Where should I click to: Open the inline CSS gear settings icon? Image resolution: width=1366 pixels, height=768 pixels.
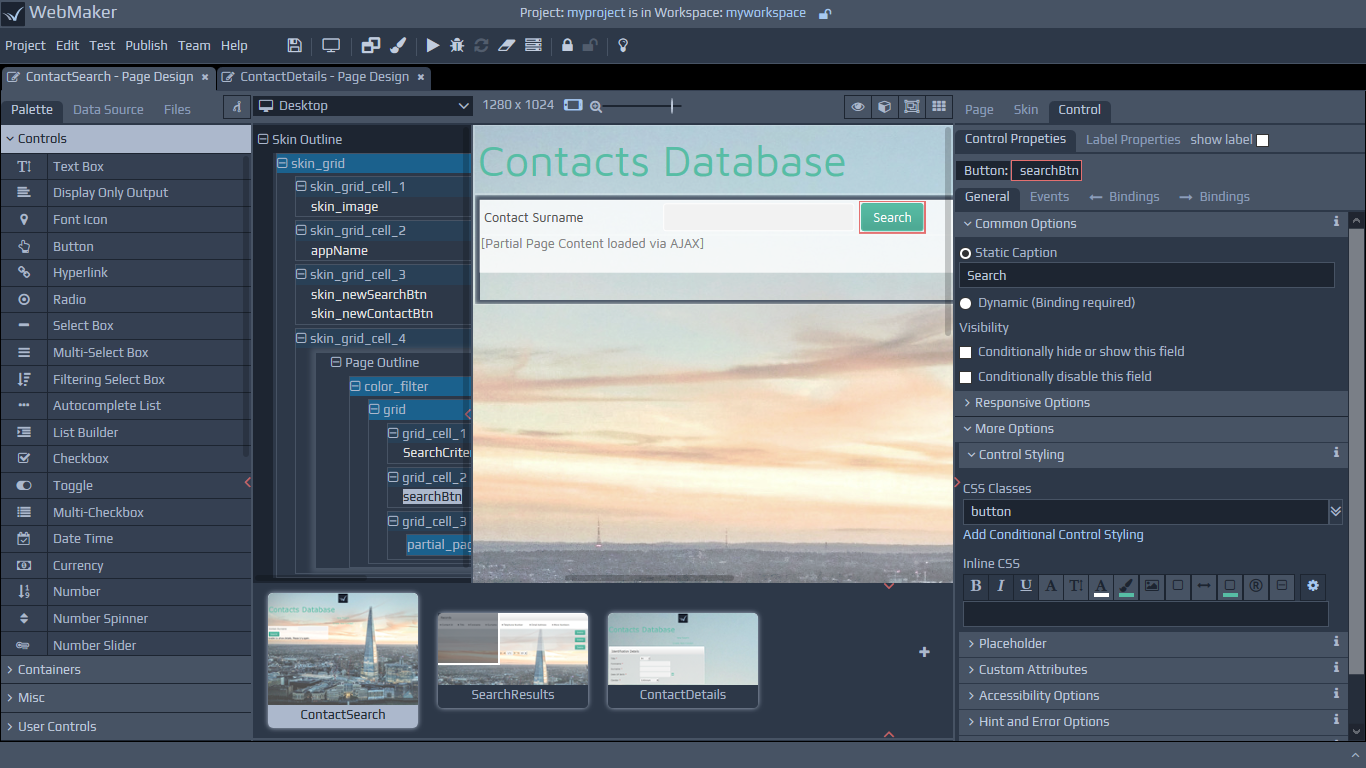click(1313, 586)
